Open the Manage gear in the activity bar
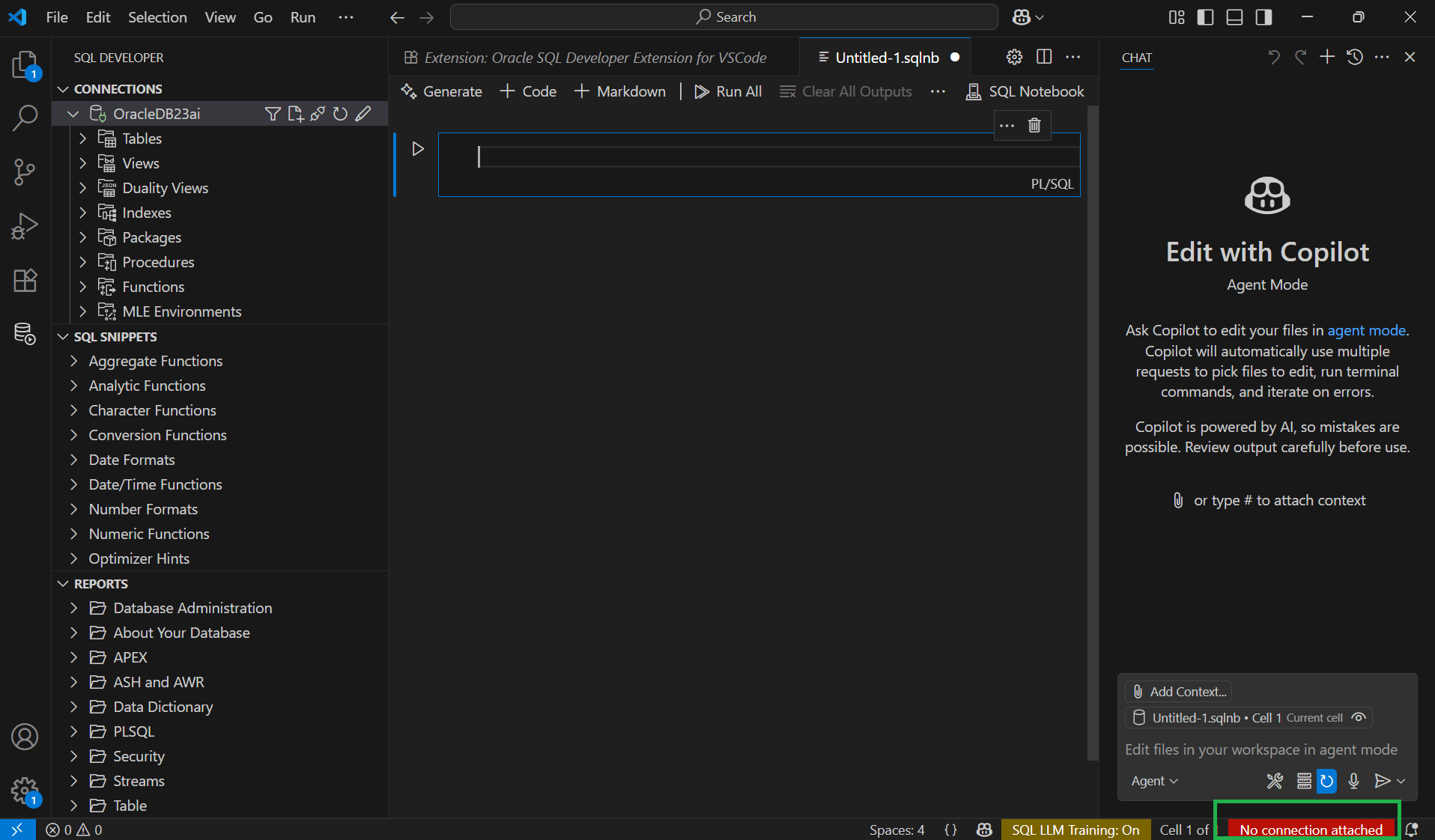Screen dimensions: 1435x840 (x=25, y=790)
